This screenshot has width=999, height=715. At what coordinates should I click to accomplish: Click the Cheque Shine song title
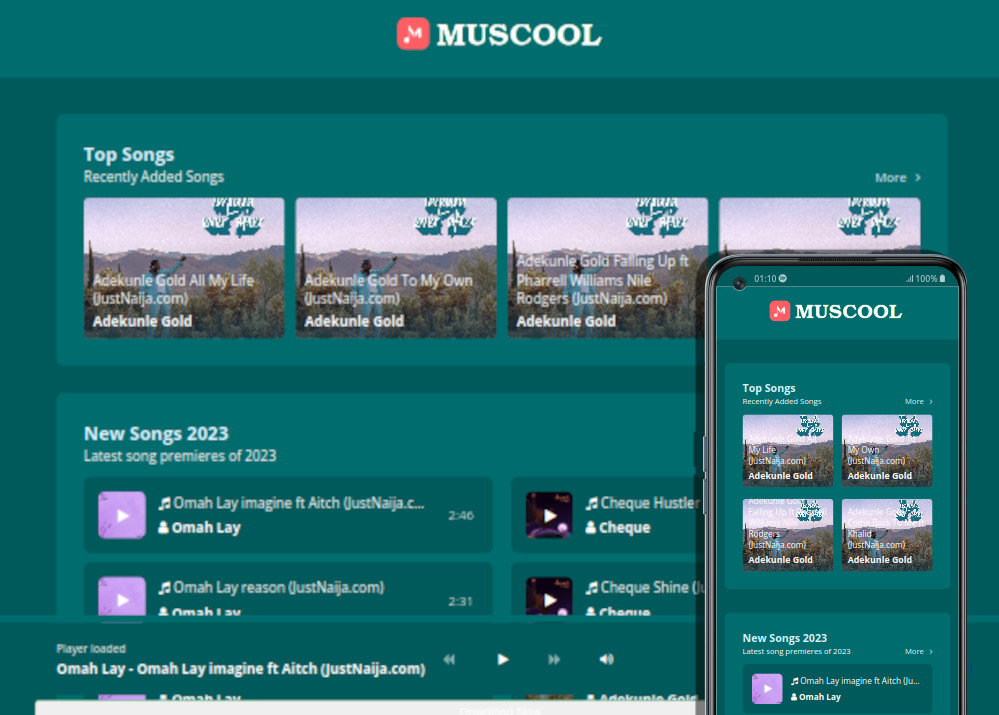click(651, 588)
